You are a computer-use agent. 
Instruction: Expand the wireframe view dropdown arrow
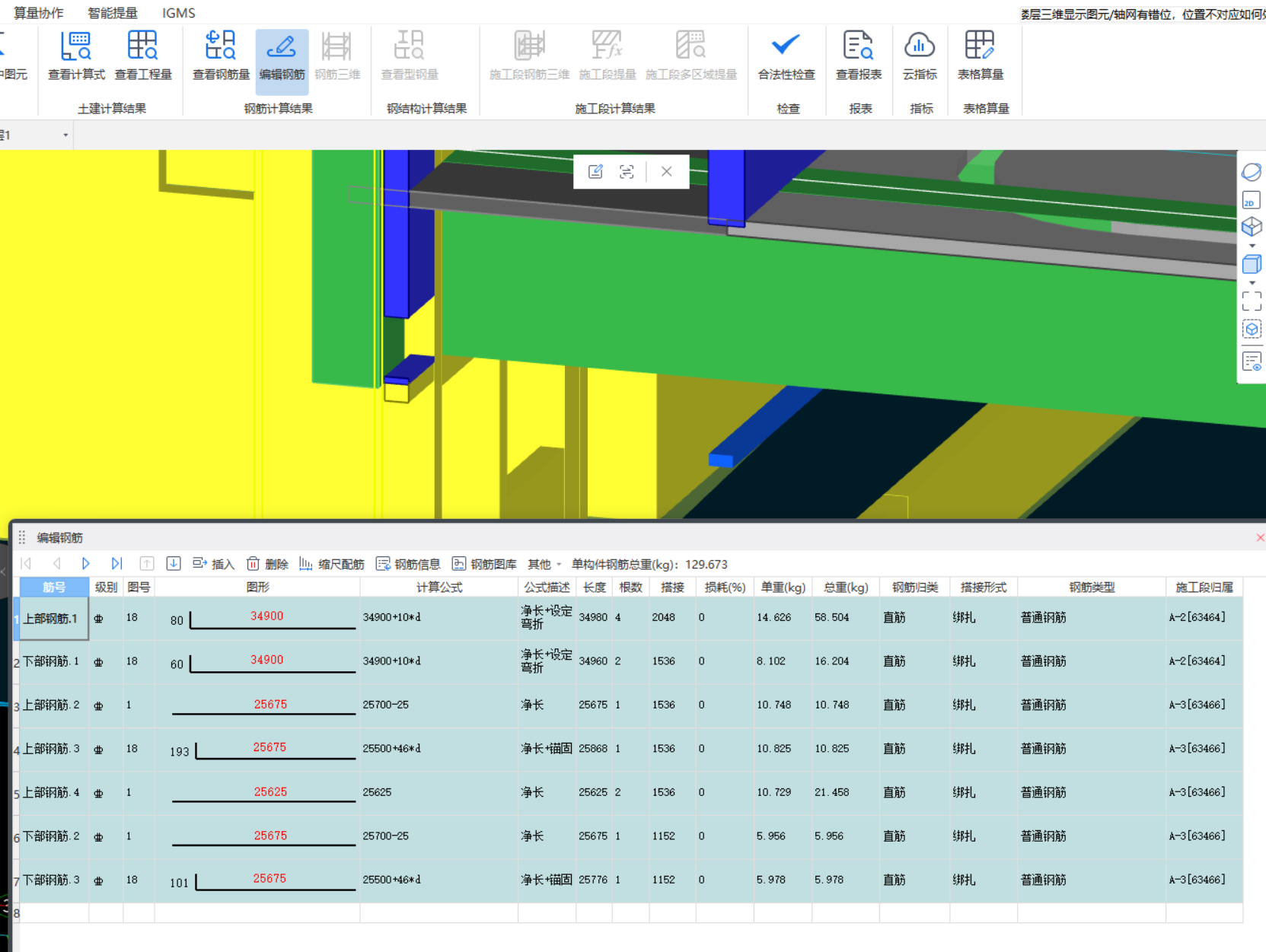pyautogui.click(x=1252, y=246)
